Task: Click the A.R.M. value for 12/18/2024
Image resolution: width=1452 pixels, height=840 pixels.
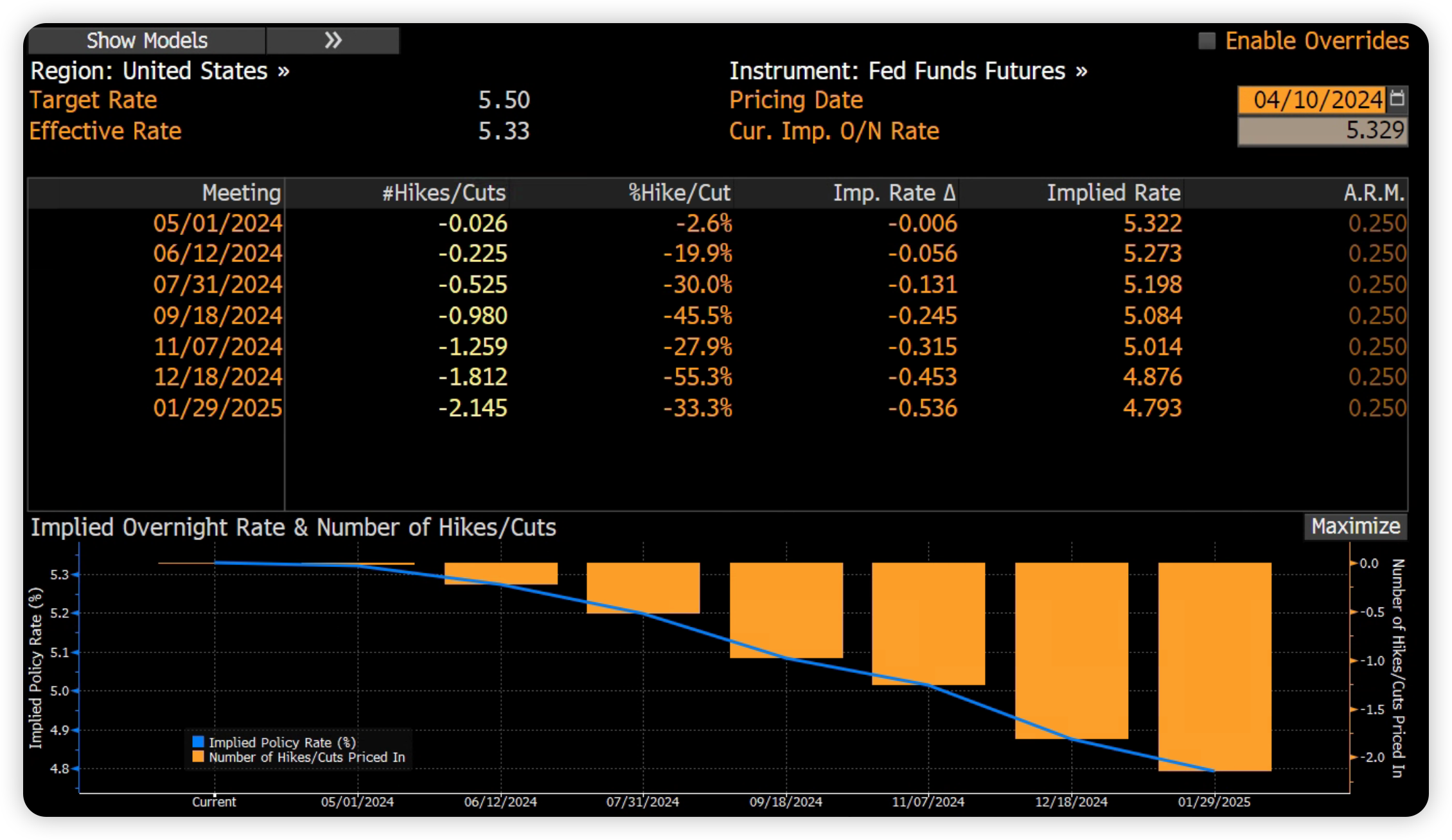Action: pos(1377,377)
